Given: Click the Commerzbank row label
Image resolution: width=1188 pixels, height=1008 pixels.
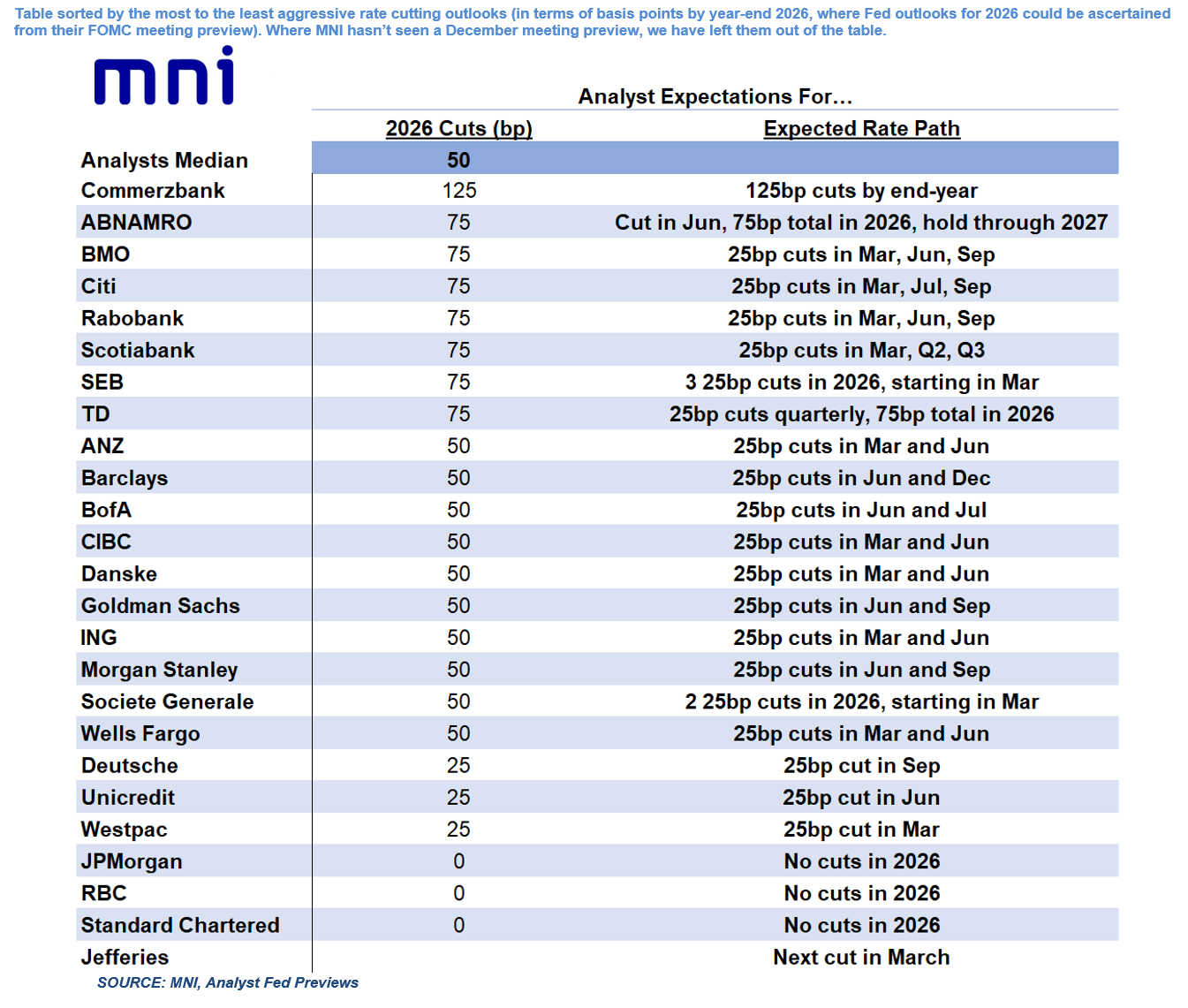Looking at the screenshot, I should (153, 191).
